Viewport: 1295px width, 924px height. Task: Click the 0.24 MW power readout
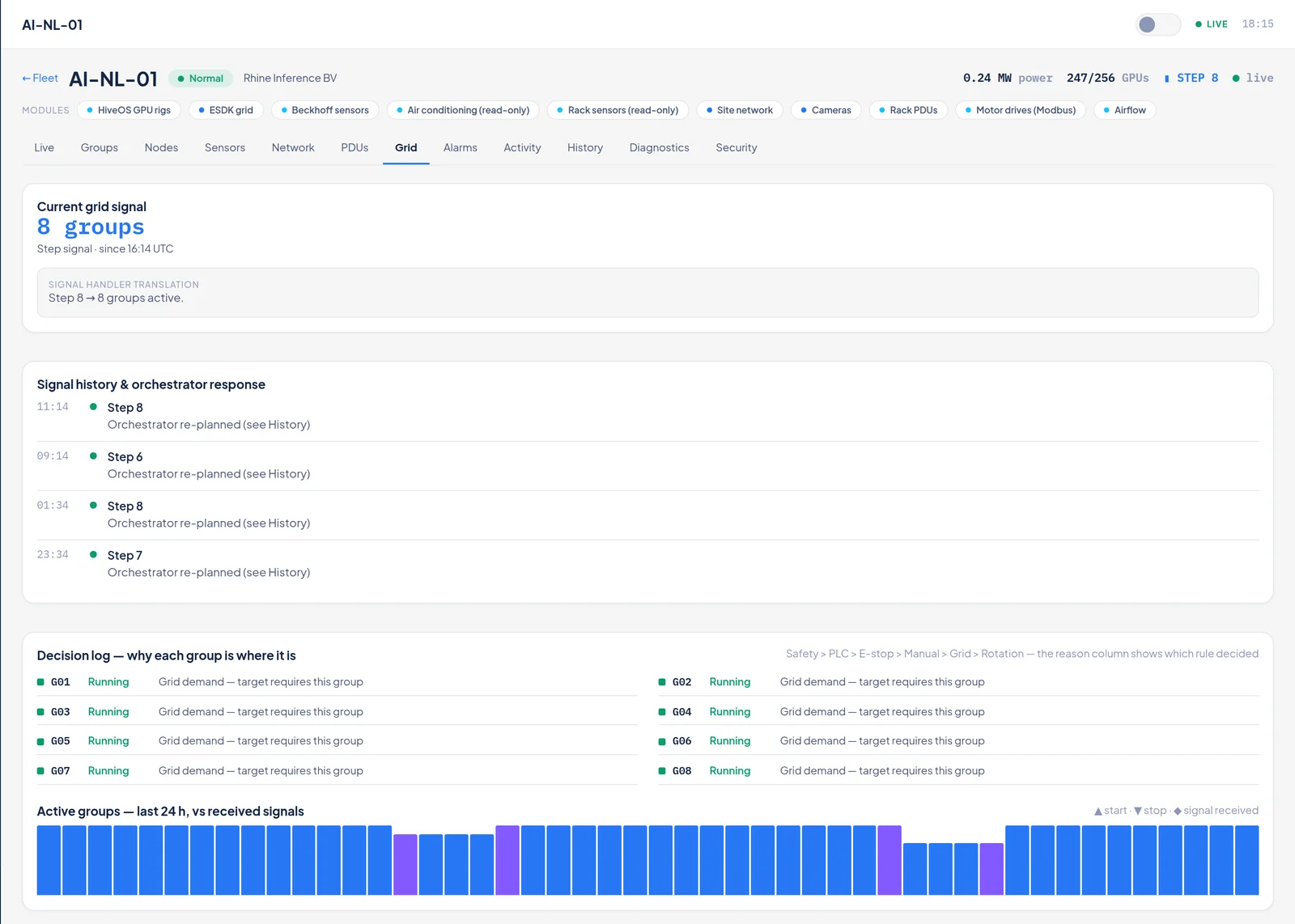coord(1008,78)
